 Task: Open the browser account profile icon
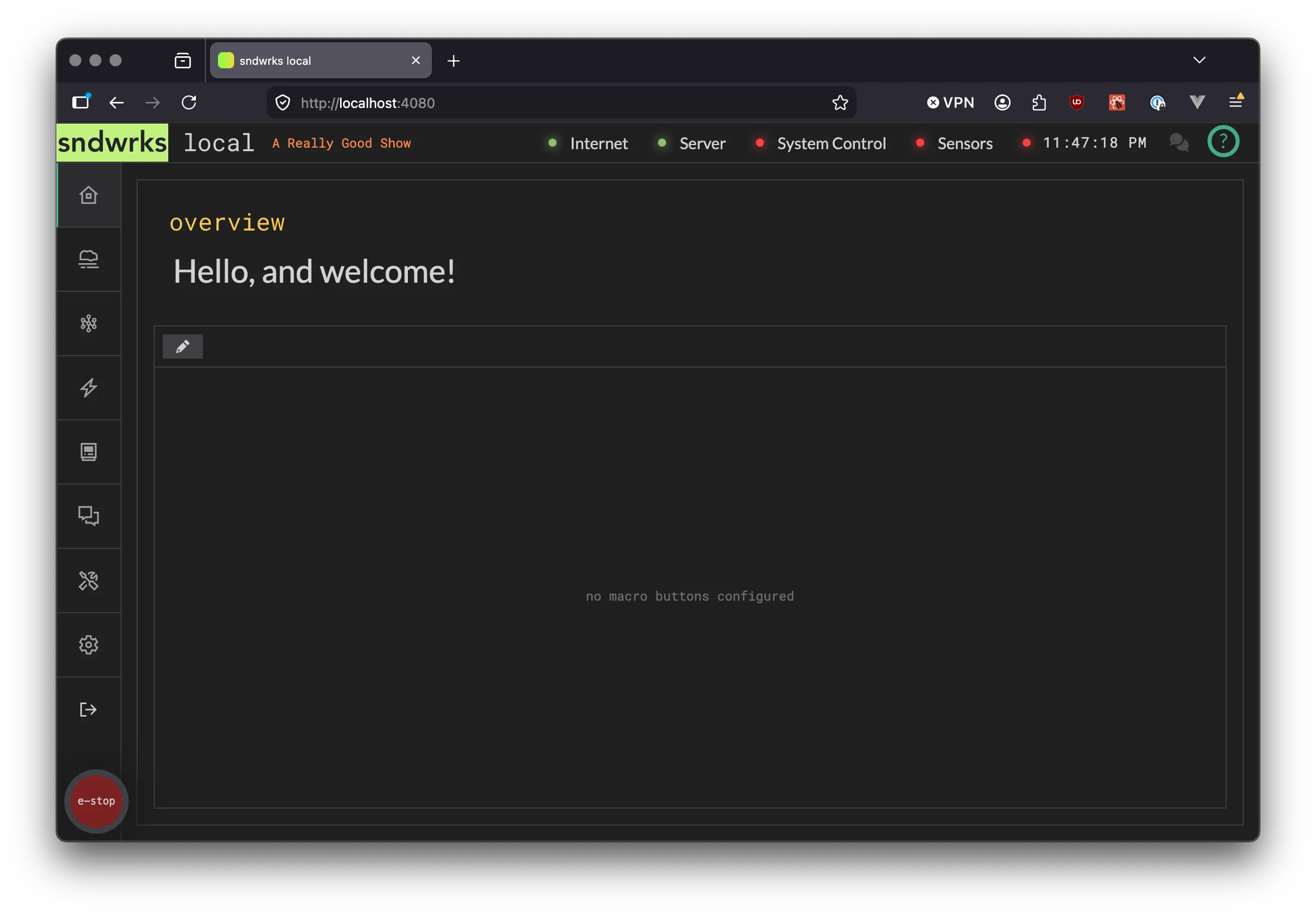pos(1002,102)
